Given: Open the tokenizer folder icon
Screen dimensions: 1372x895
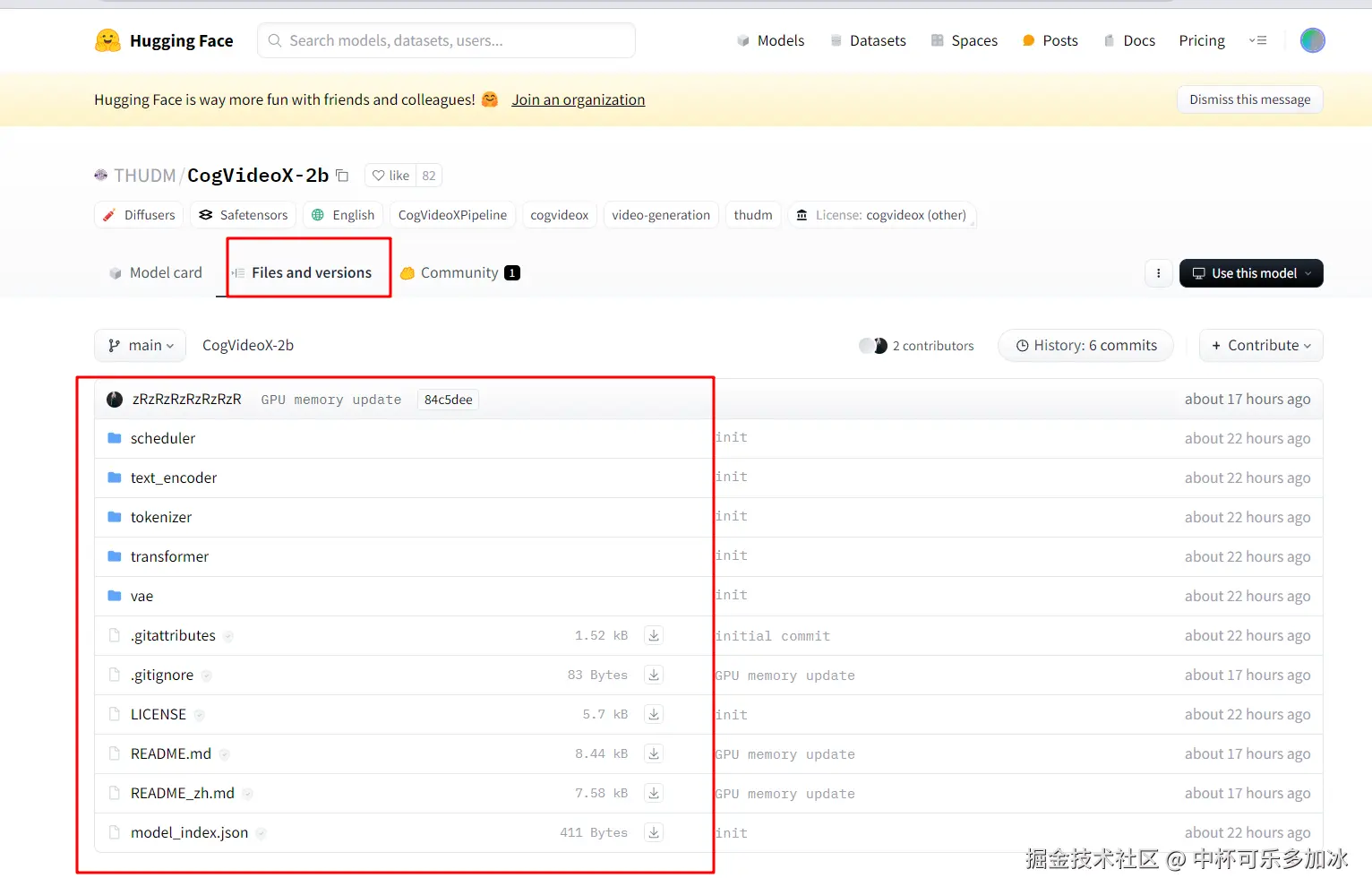Looking at the screenshot, I should click(115, 517).
